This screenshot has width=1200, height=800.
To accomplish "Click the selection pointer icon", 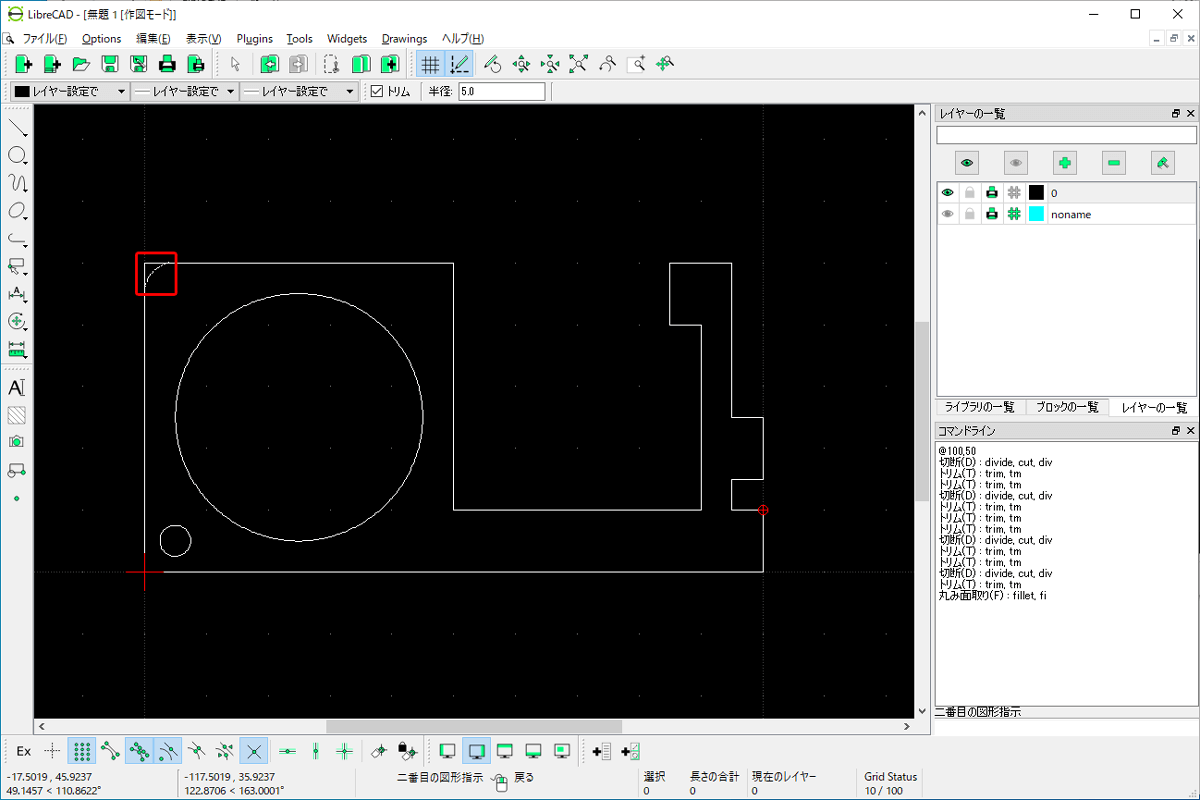I will coord(235,64).
